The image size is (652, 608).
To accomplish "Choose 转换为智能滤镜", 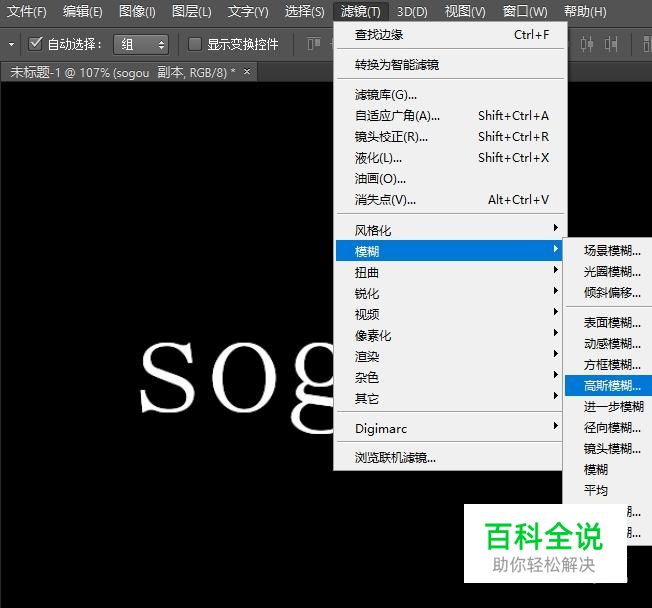I will 449,65.
